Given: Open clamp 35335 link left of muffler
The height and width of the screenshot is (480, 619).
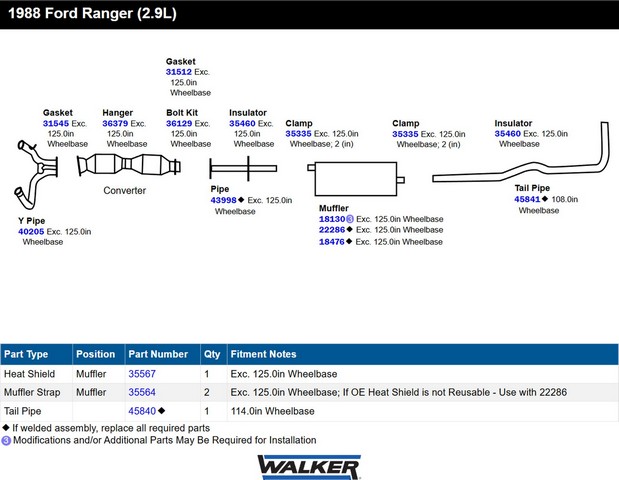Looking at the screenshot, I should 298,134.
